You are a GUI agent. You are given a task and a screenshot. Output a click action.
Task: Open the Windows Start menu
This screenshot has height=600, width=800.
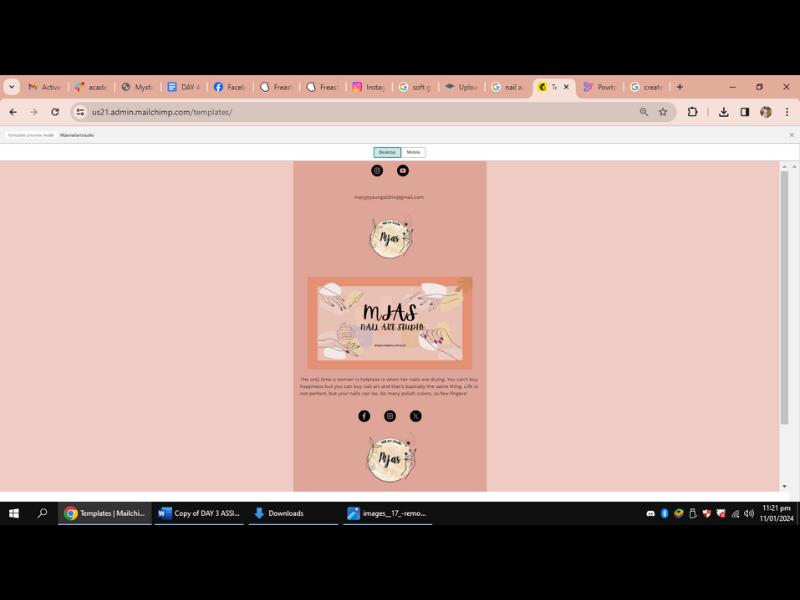14,513
